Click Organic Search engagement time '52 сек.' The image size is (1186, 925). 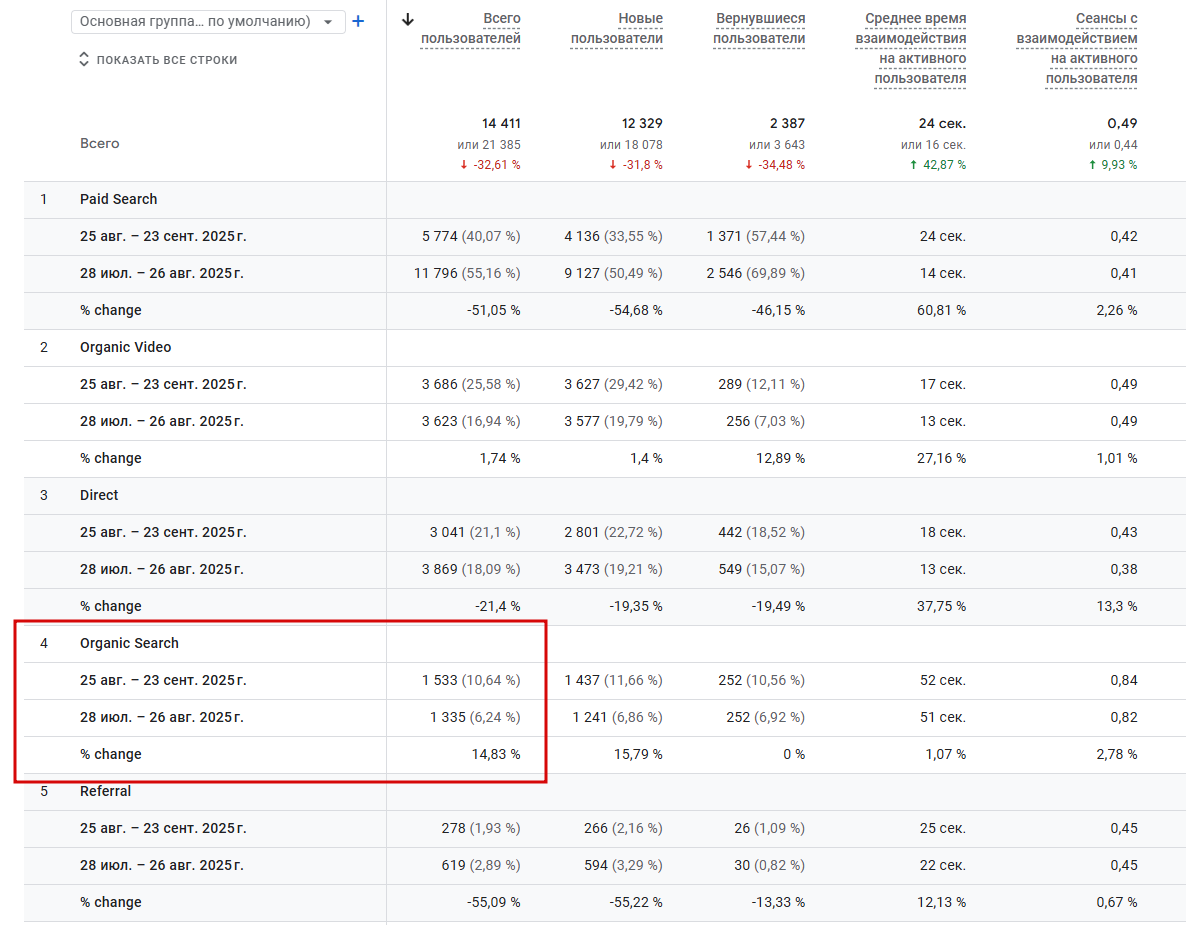point(942,681)
